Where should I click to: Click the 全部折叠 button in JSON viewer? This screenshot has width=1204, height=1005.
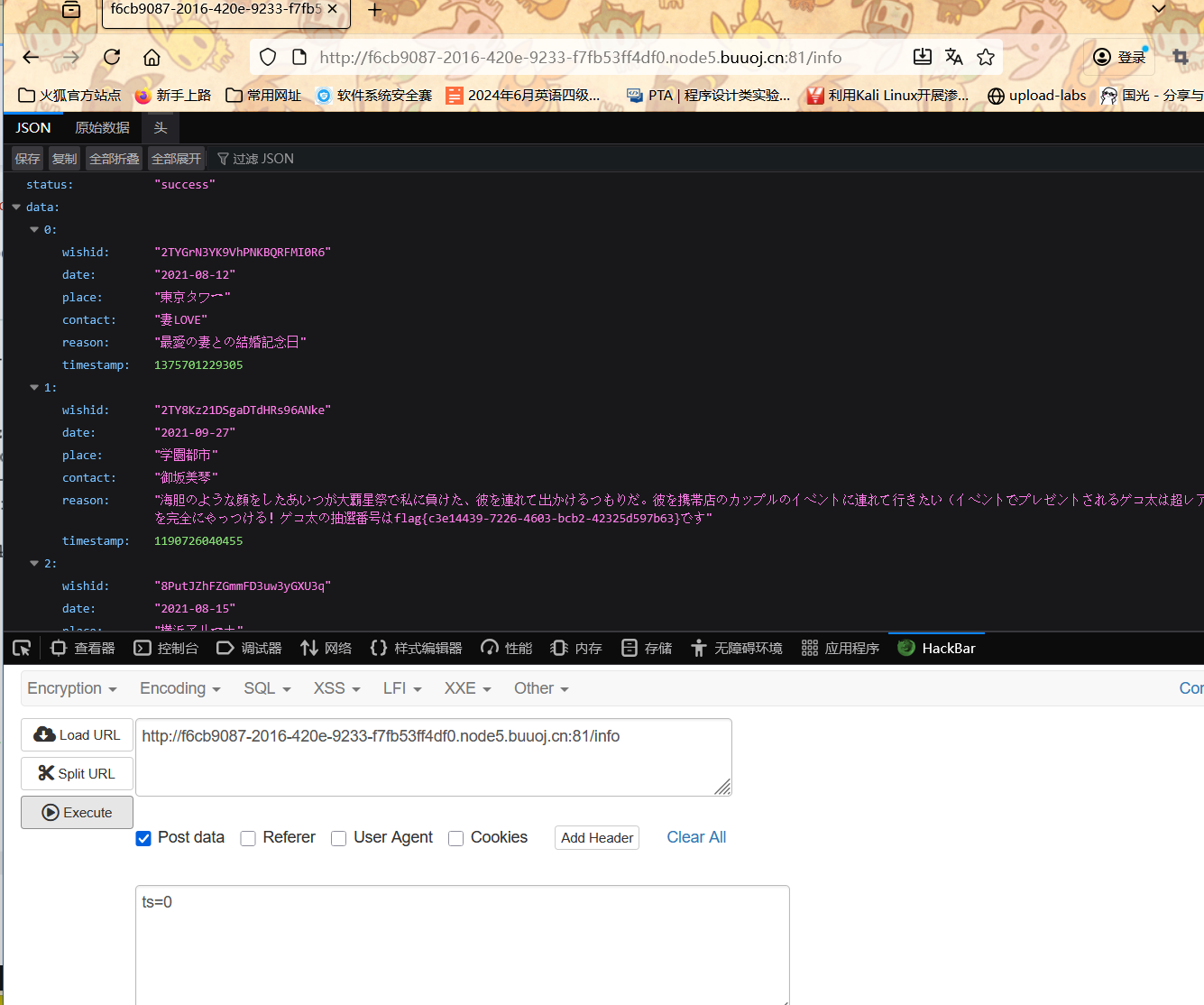coord(115,159)
